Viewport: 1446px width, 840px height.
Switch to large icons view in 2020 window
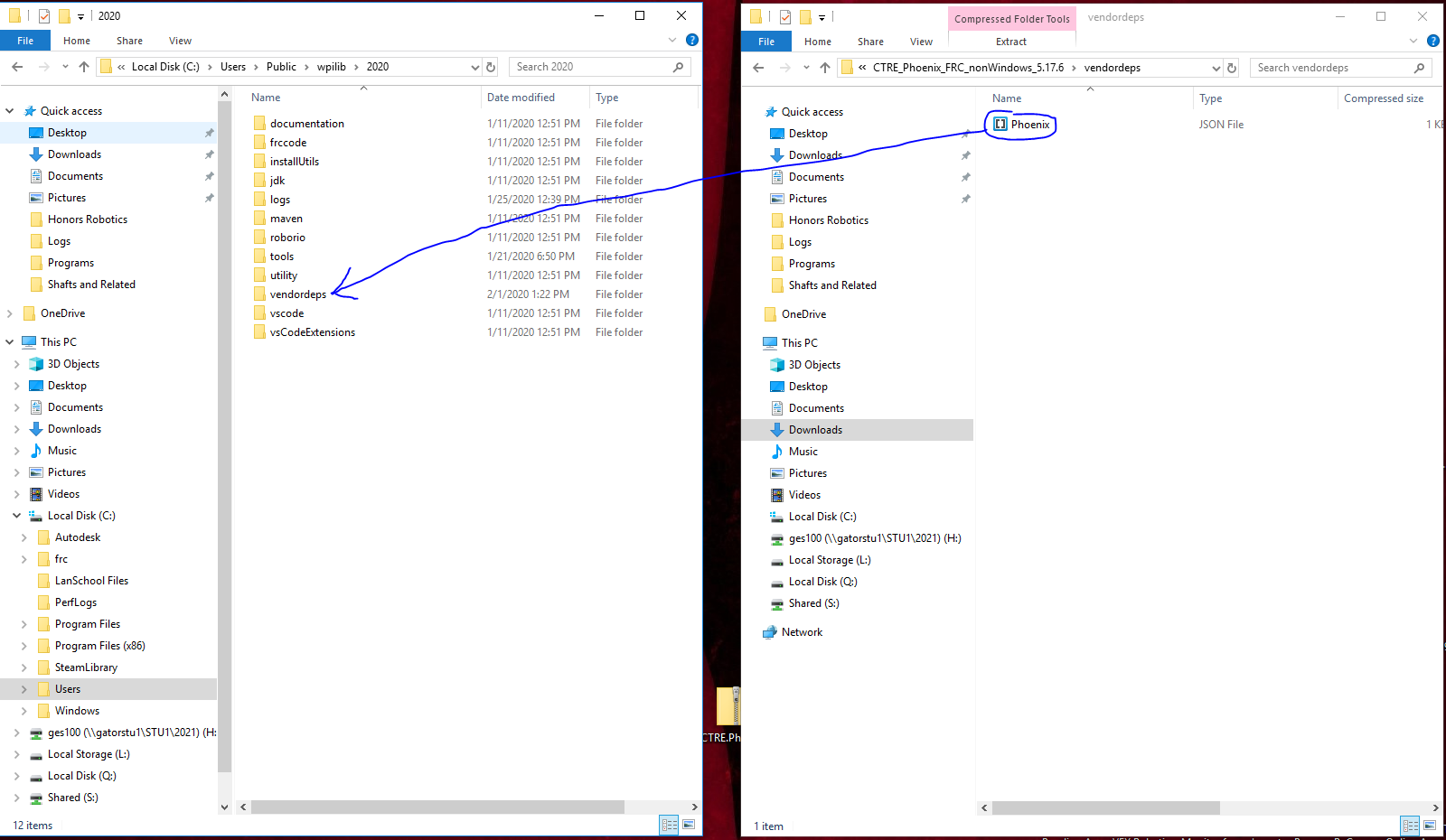pos(689,825)
